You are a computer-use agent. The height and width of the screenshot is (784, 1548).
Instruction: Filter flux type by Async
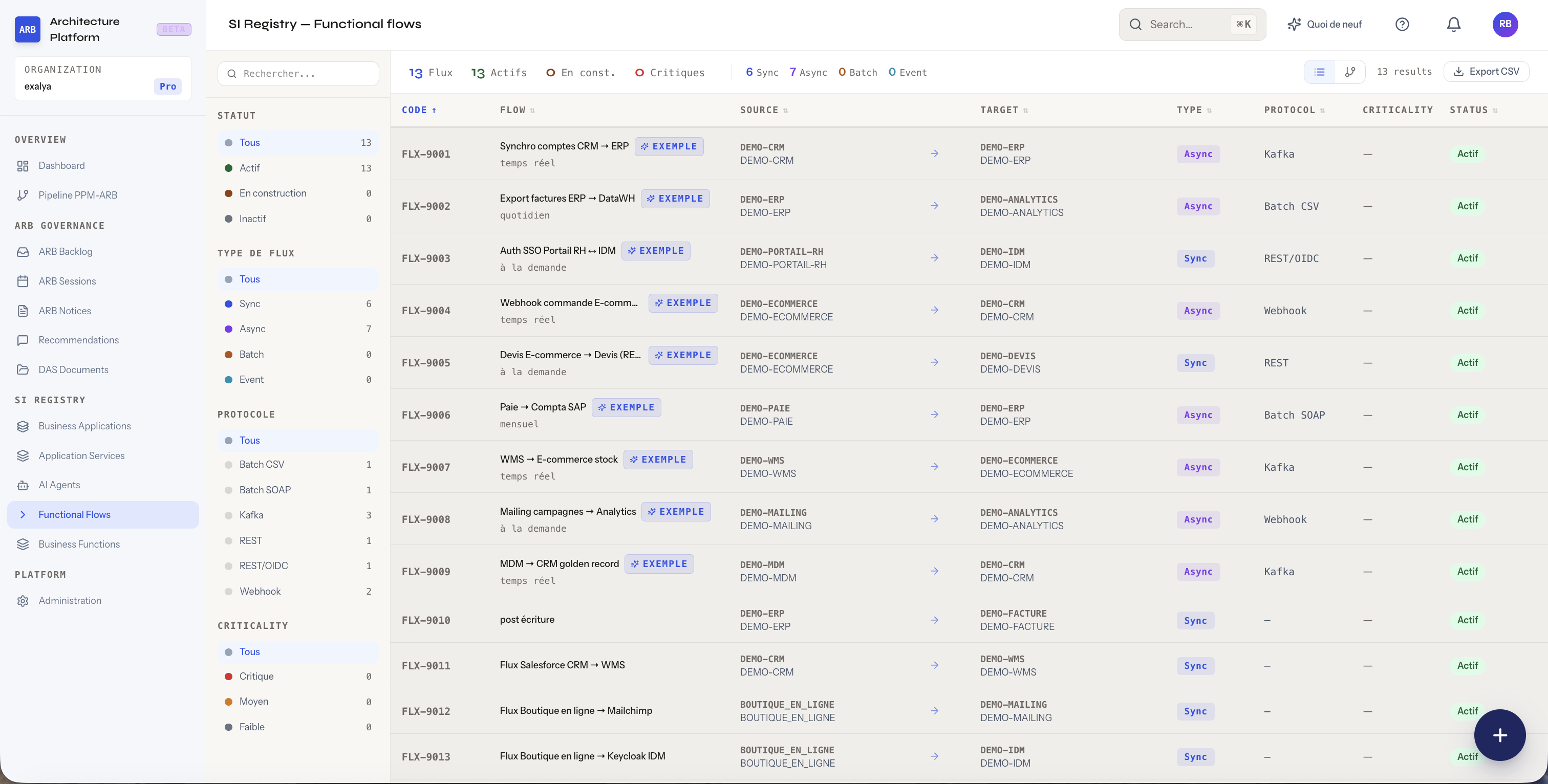tap(298, 329)
